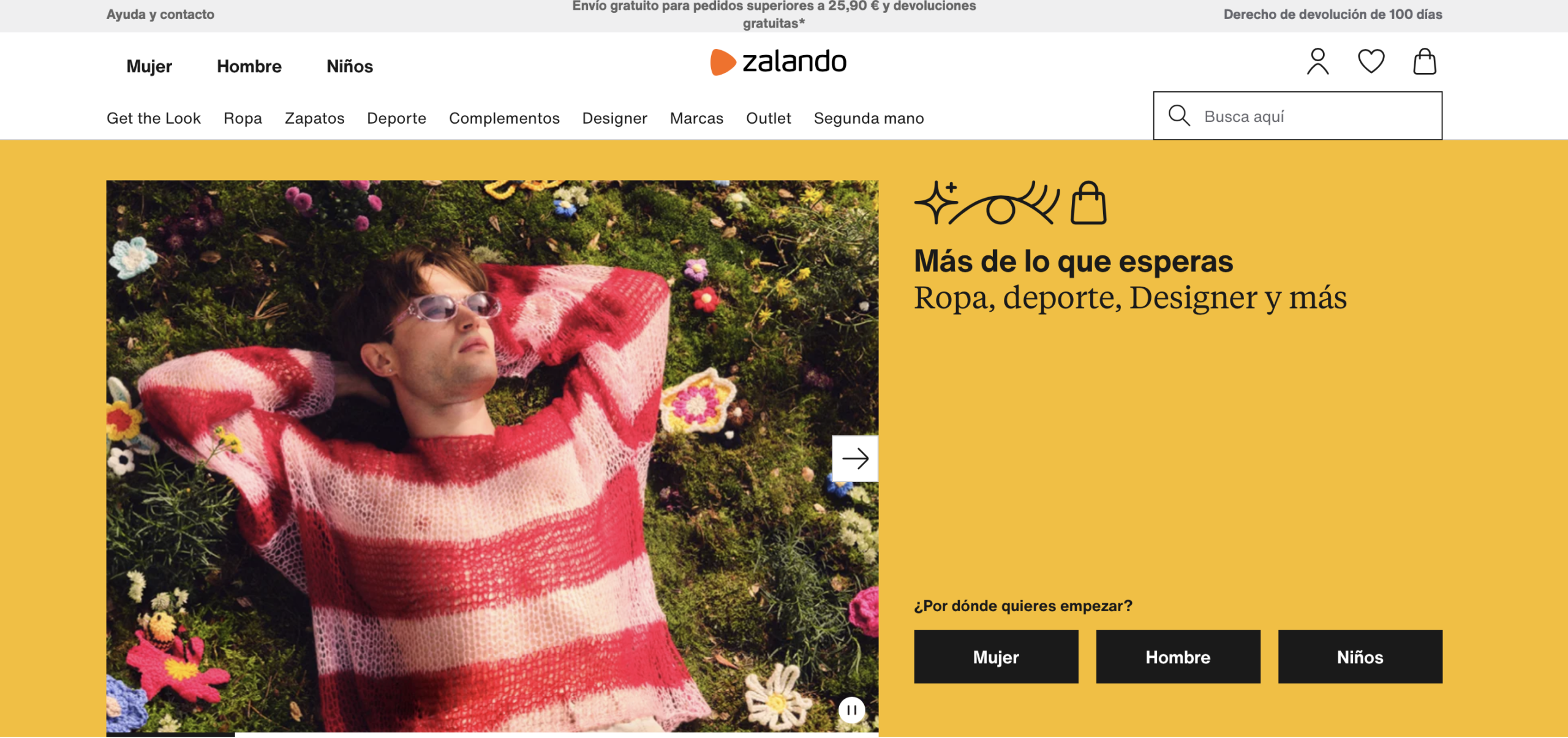1568x738 pixels.
Task: Click the search magnifier icon
Action: [x=1179, y=116]
